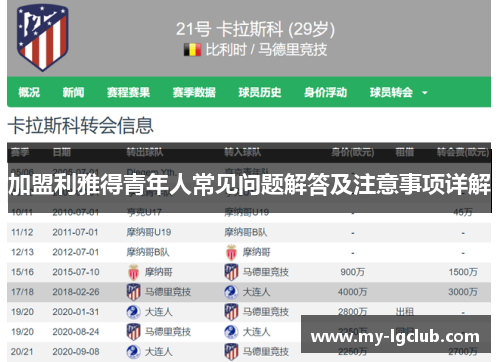Click the Belgium flag icon
Image resolution: width=500 pixels, height=362 pixels.
tap(192, 50)
